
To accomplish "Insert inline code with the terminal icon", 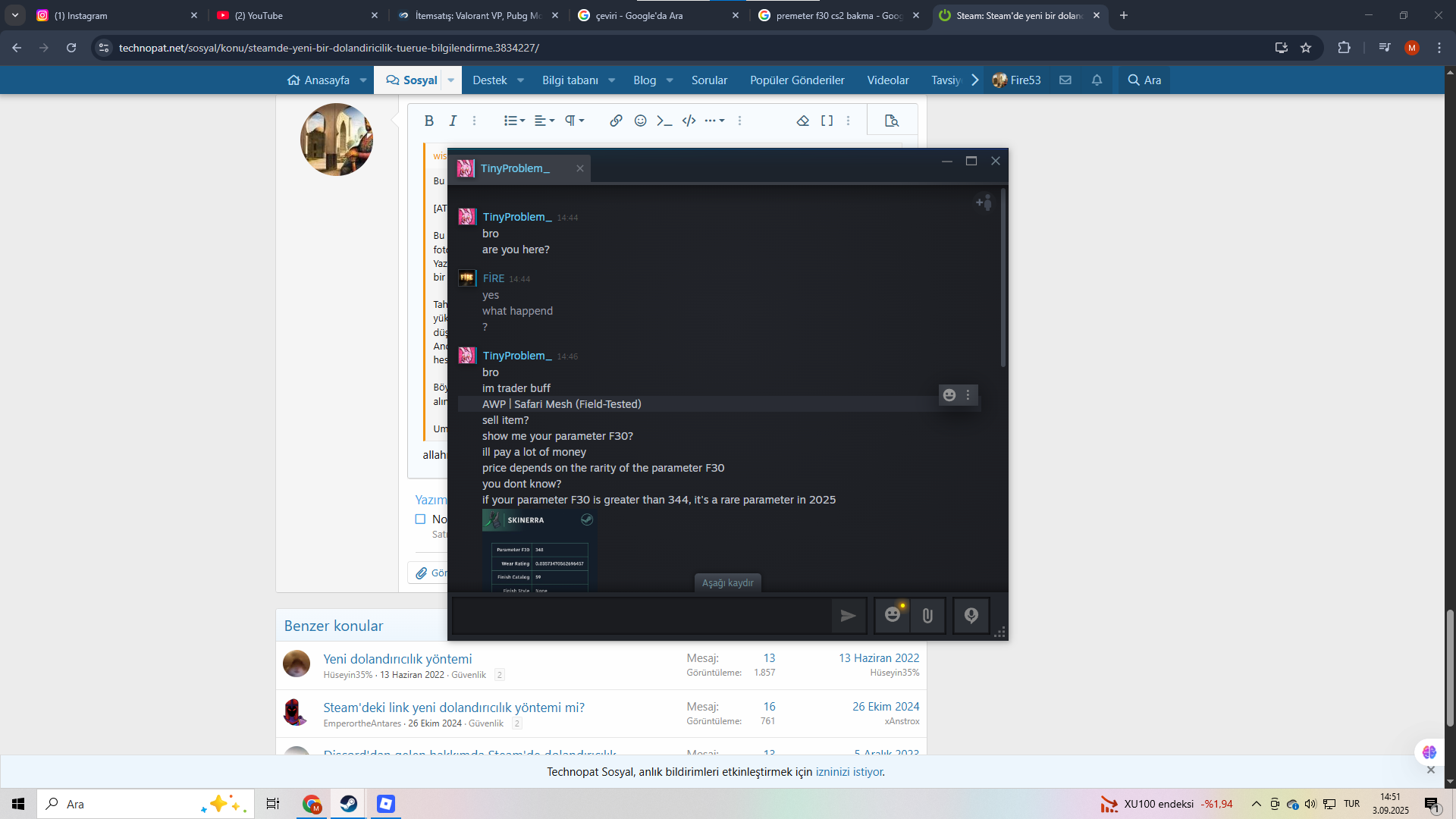I will (664, 121).
